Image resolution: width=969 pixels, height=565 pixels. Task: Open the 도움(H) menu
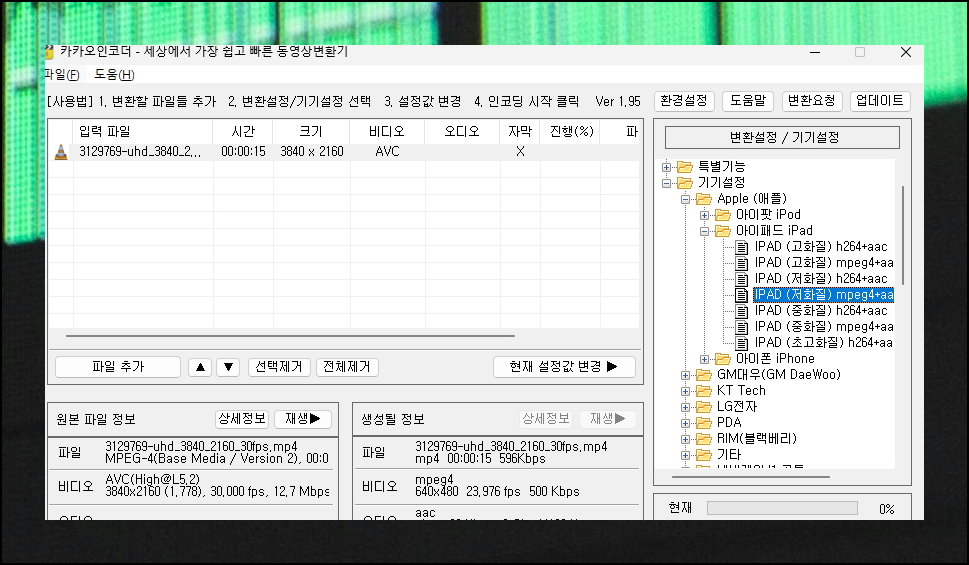(114, 75)
